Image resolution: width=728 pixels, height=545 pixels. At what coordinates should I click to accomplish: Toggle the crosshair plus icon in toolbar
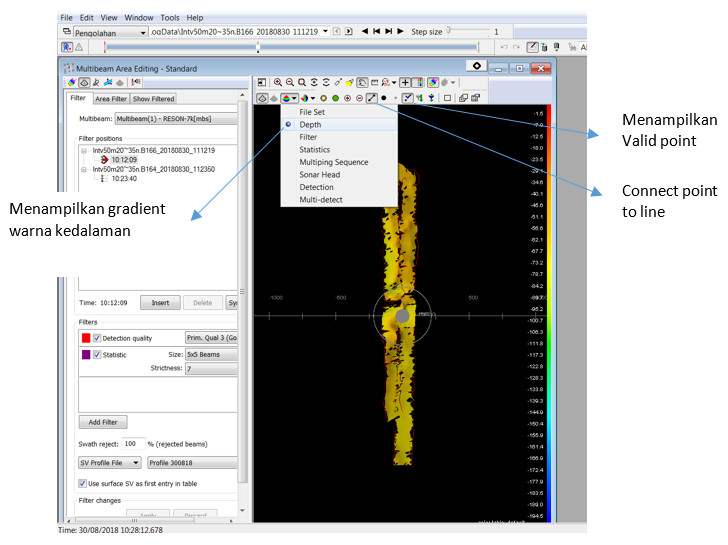coord(405,82)
